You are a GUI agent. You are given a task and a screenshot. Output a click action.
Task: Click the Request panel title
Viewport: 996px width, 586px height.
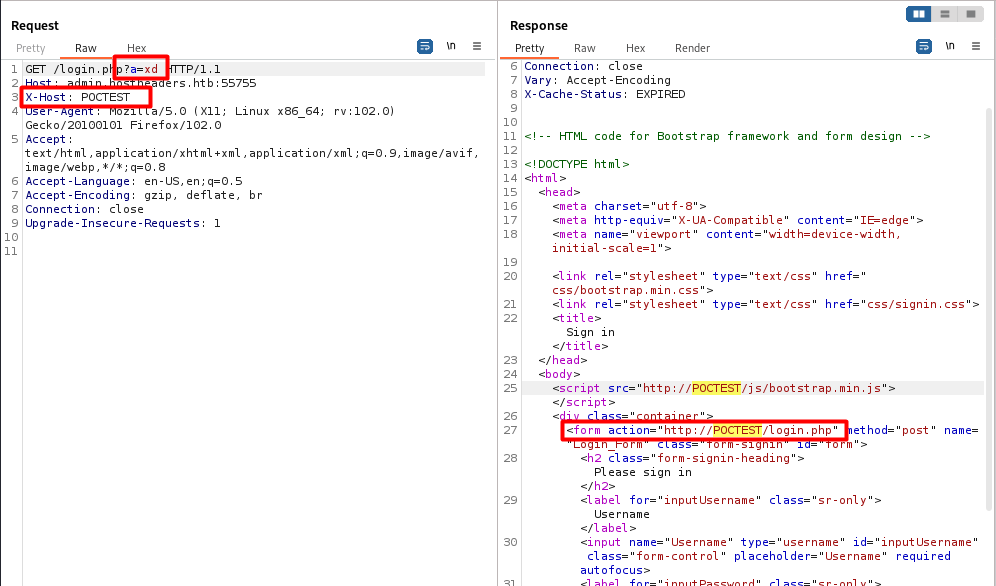point(35,25)
